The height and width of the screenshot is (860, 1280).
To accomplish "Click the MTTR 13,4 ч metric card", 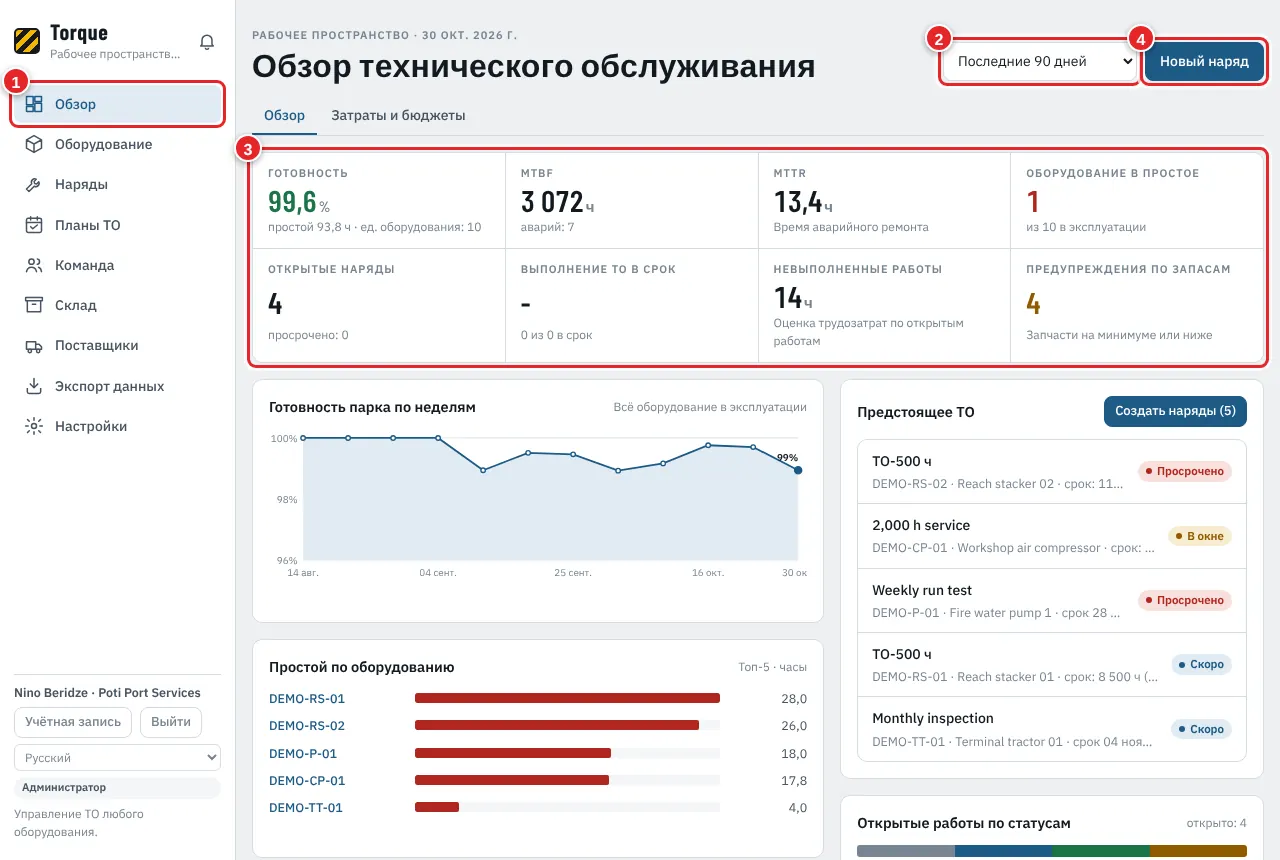I will [x=885, y=201].
